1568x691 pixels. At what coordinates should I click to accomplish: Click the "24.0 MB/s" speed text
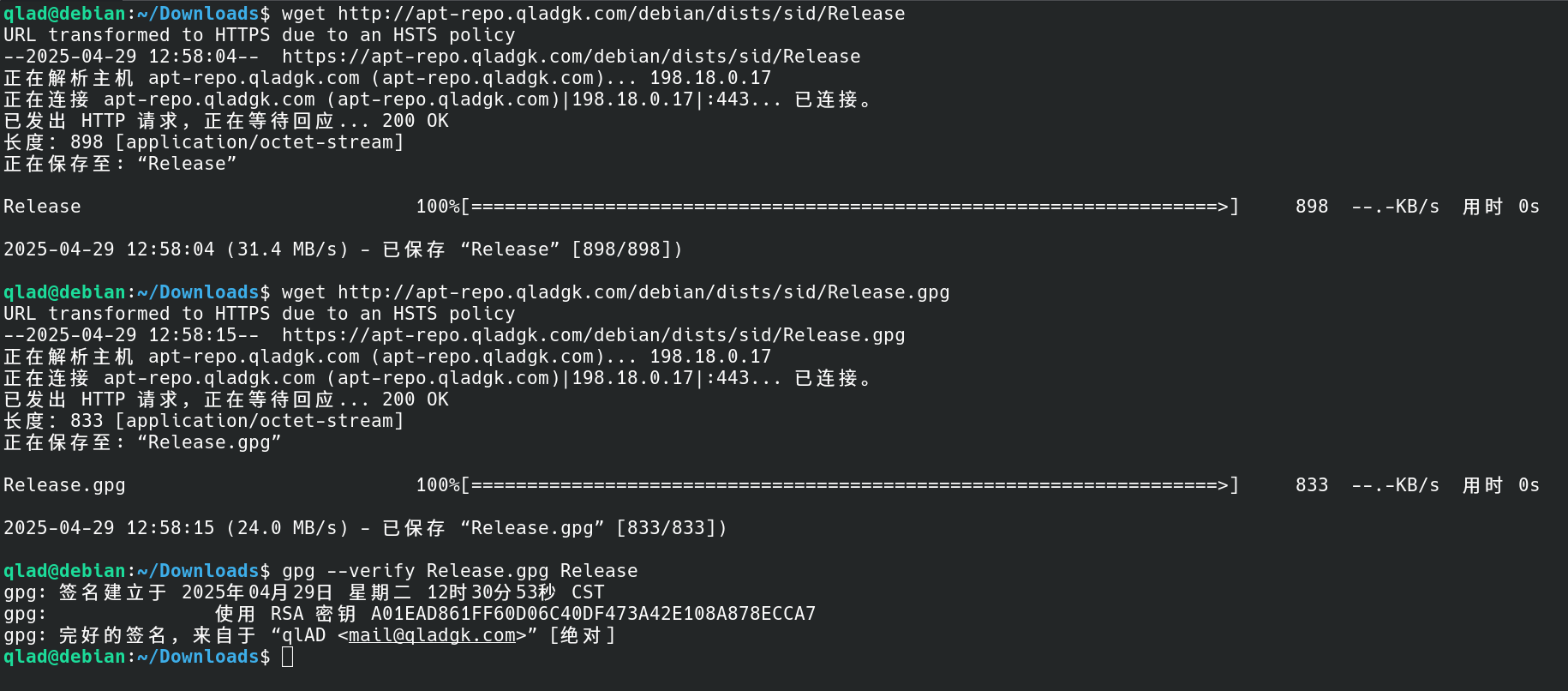pyautogui.click(x=287, y=528)
